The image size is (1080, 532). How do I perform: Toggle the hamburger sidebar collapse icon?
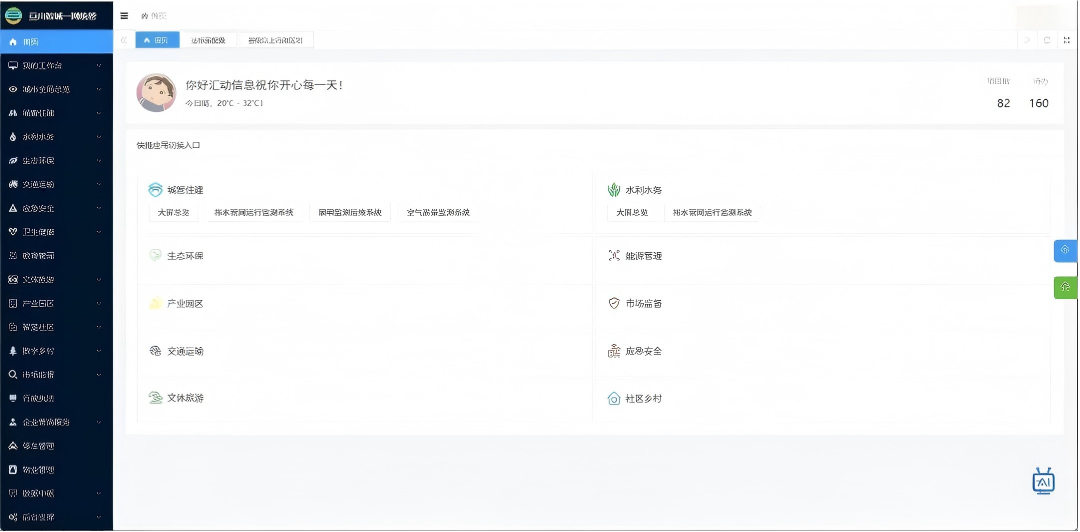(x=124, y=16)
